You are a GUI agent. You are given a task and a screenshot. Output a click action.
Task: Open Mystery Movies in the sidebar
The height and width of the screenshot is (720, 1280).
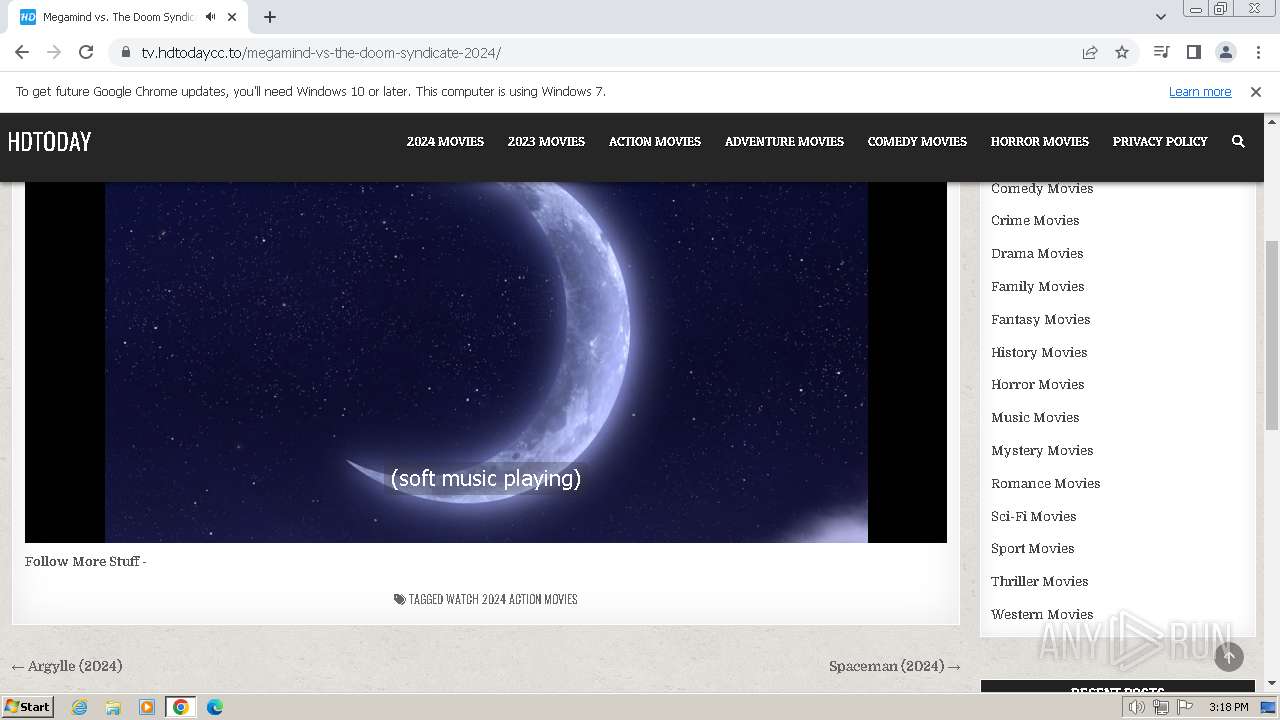[1042, 450]
